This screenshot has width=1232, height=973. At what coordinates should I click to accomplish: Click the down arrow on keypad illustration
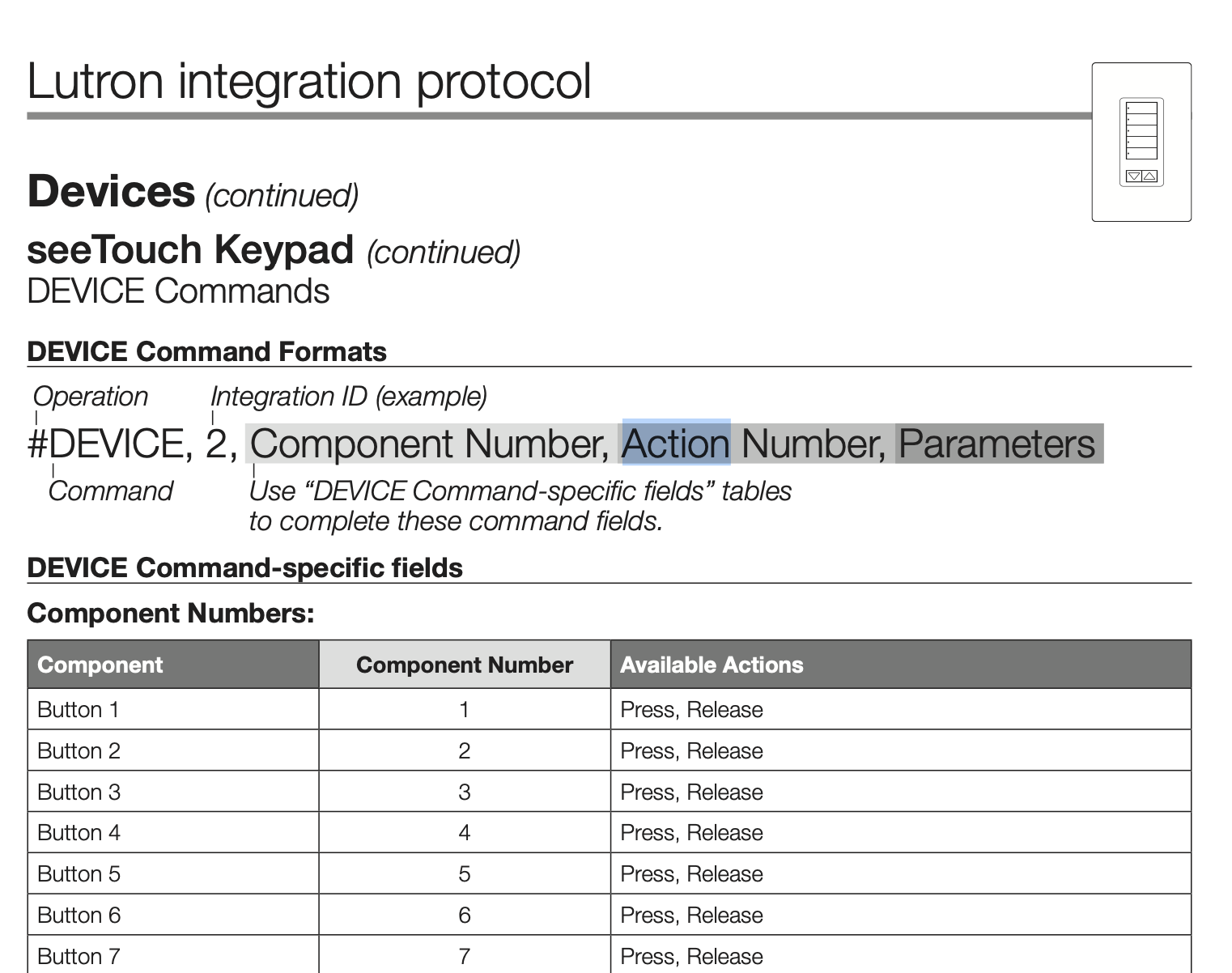click(x=1133, y=176)
